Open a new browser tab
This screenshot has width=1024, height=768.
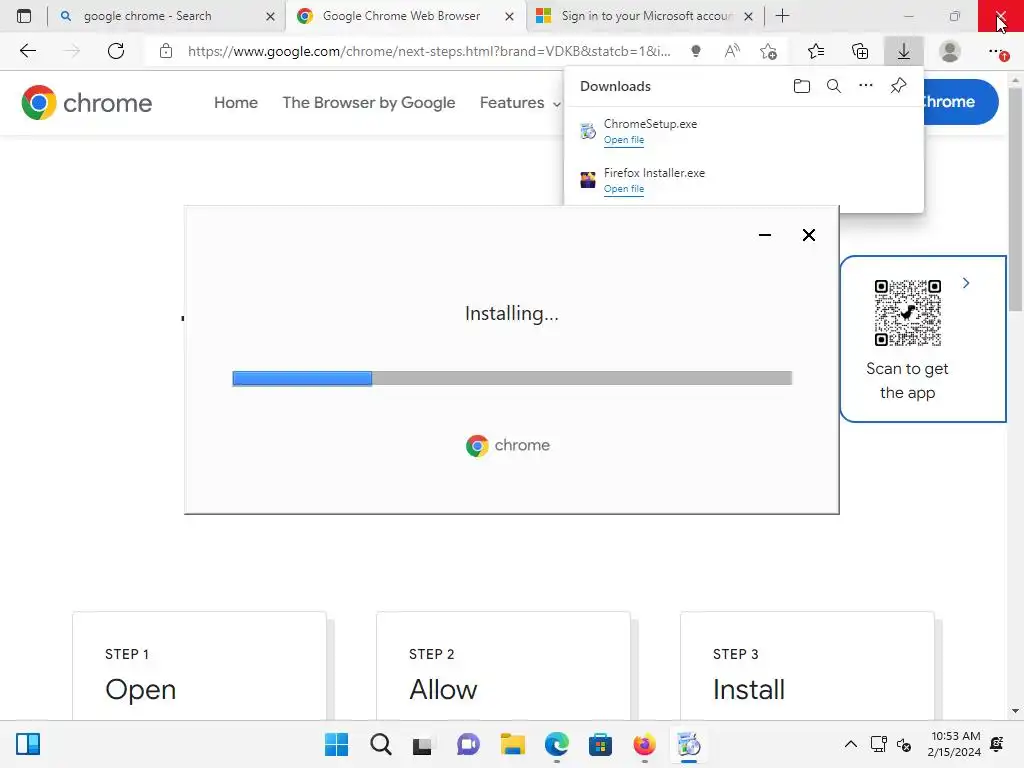(x=782, y=16)
